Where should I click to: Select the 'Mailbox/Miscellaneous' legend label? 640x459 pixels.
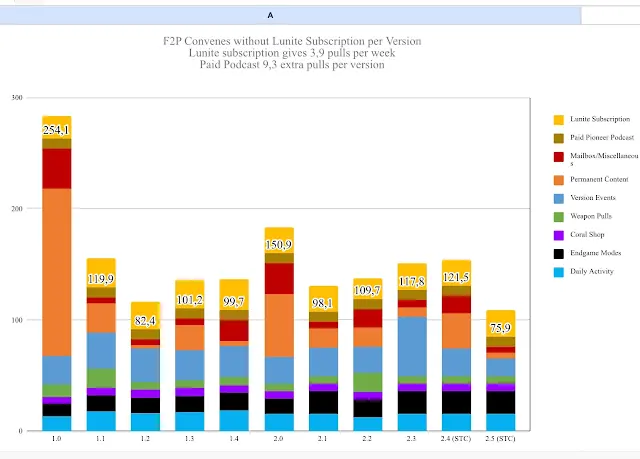(604, 159)
